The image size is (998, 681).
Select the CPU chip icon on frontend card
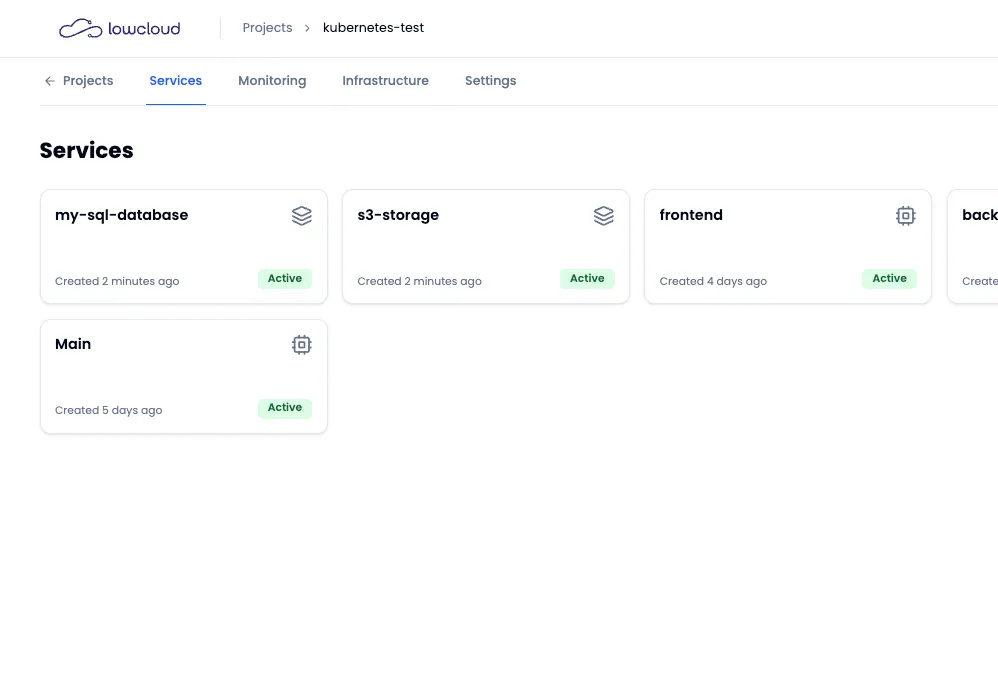[906, 215]
